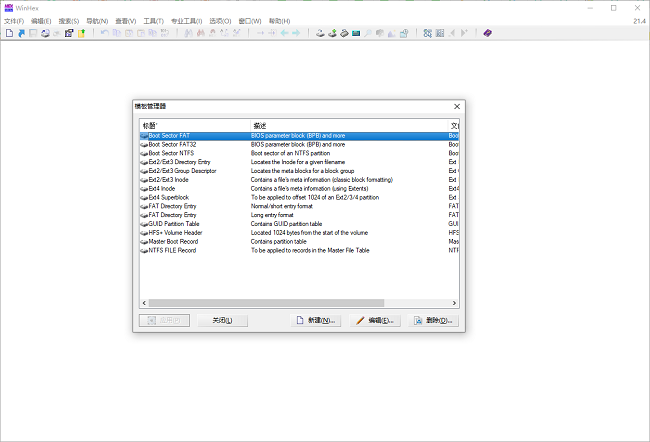This screenshot has width=650, height=442.
Task: Click the purple help book icon
Action: 488,33
